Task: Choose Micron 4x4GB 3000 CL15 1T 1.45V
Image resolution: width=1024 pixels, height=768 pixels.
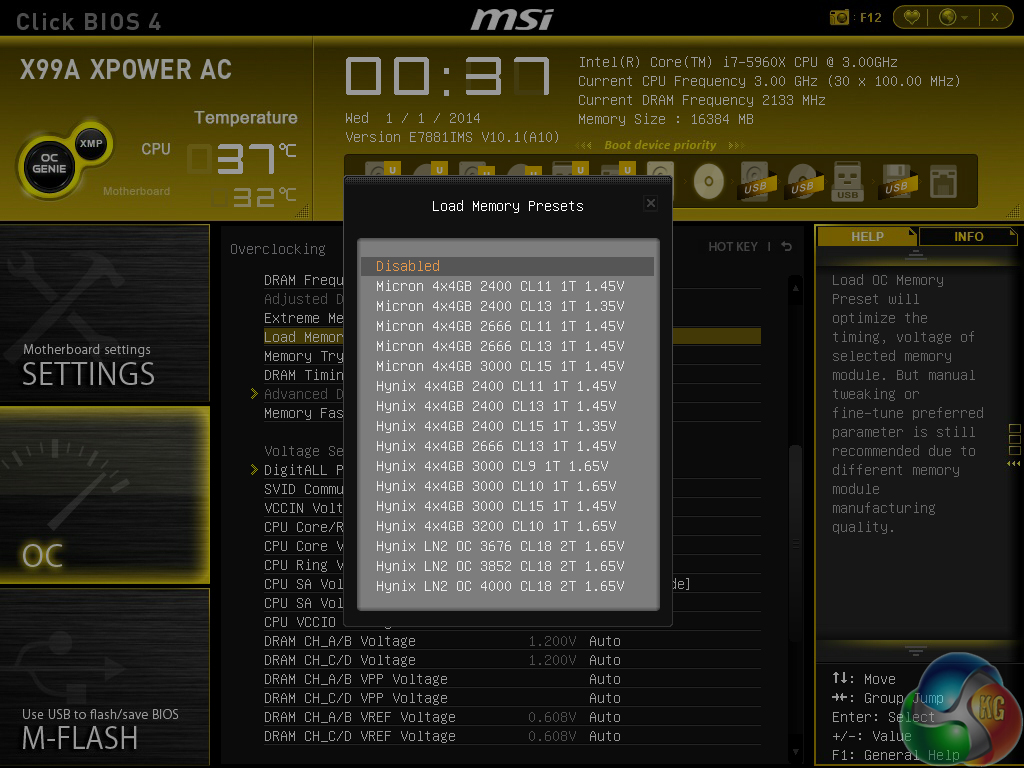Action: click(x=507, y=366)
